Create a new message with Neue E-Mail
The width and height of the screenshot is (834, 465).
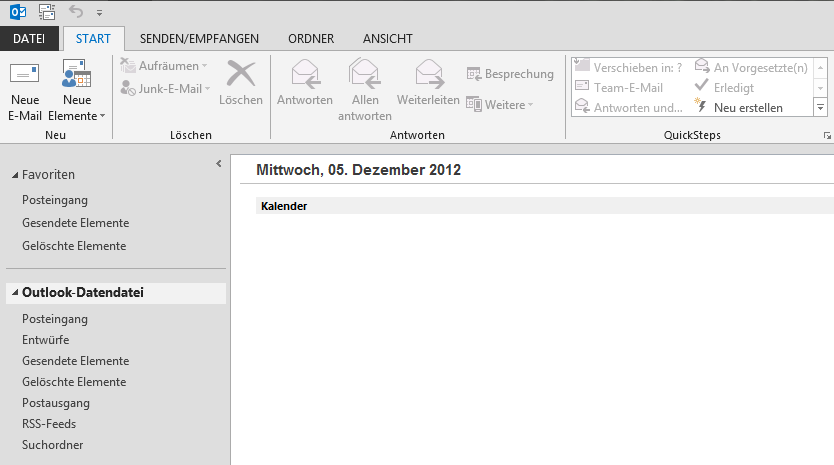point(24,91)
